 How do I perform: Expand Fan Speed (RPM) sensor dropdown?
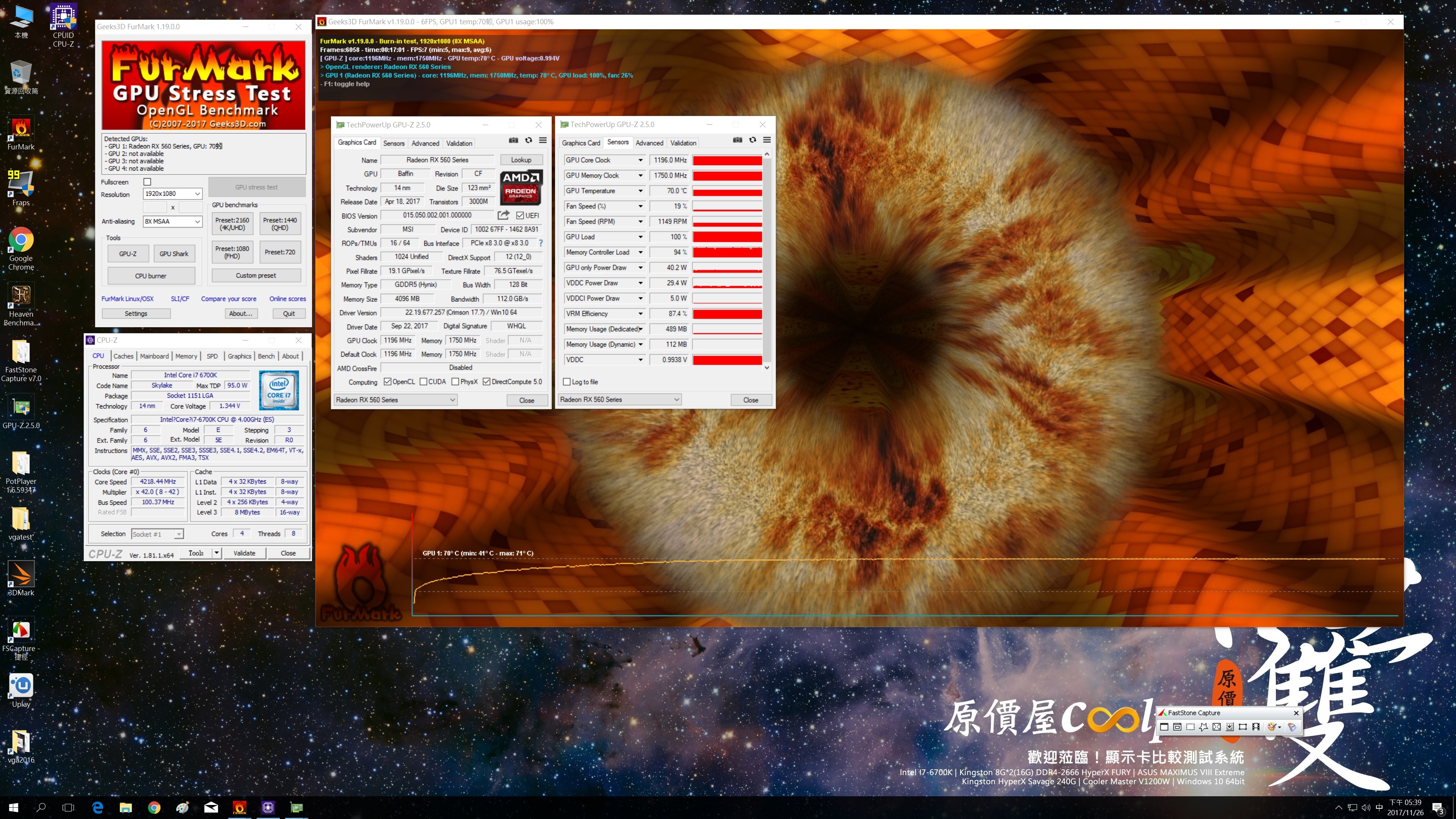pyautogui.click(x=640, y=221)
